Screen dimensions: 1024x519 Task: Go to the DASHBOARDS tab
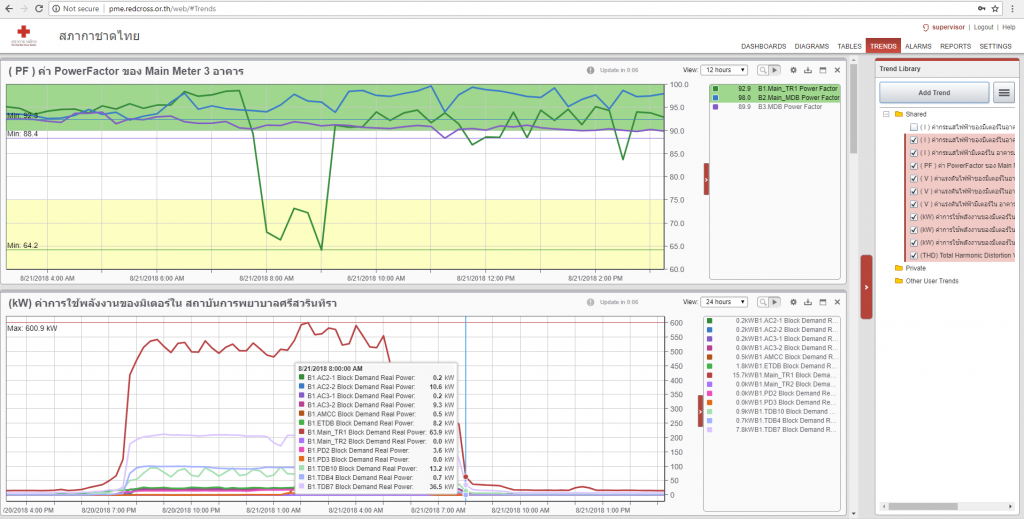click(x=763, y=47)
